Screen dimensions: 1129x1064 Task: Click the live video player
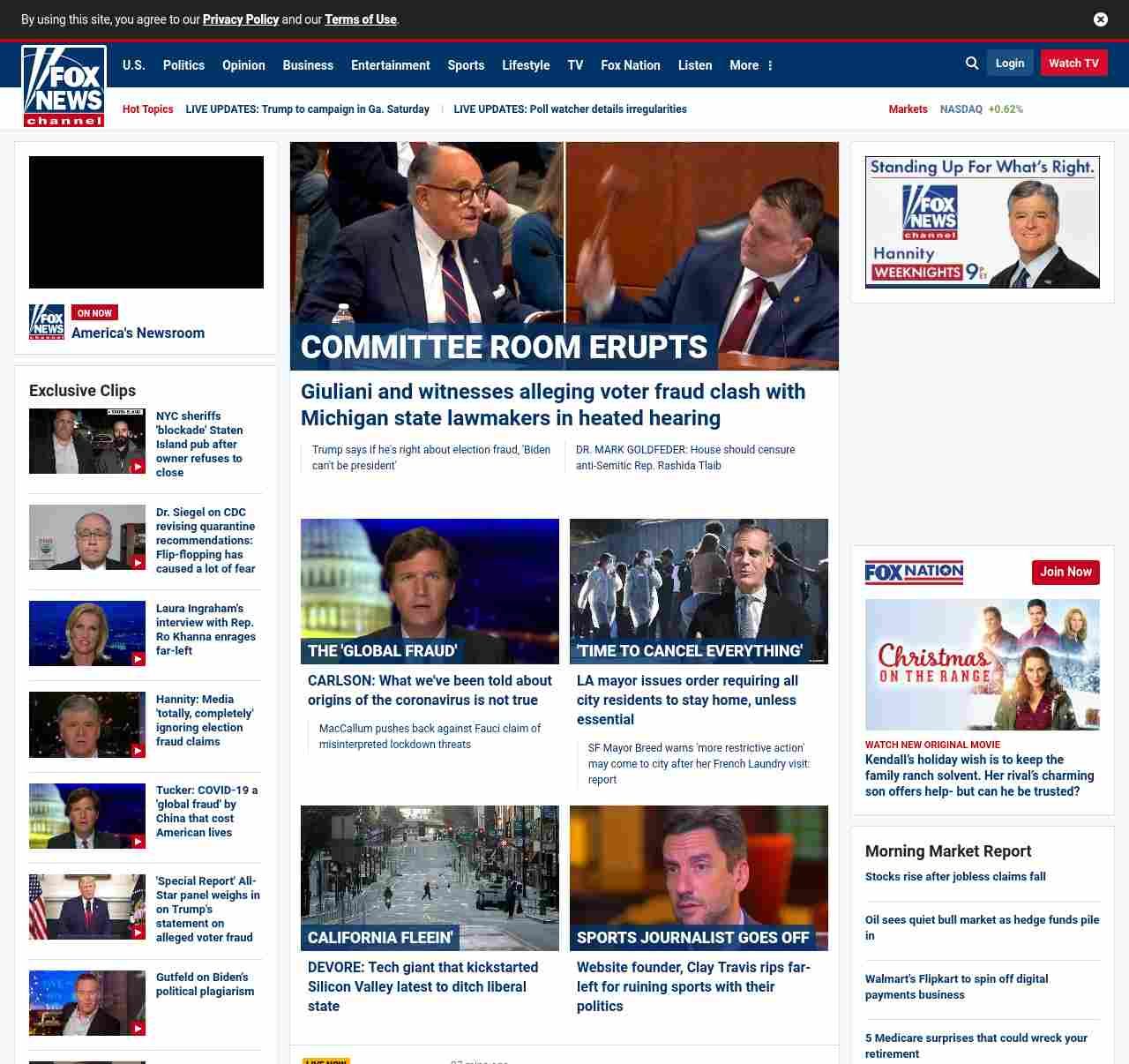pyautogui.click(x=146, y=222)
